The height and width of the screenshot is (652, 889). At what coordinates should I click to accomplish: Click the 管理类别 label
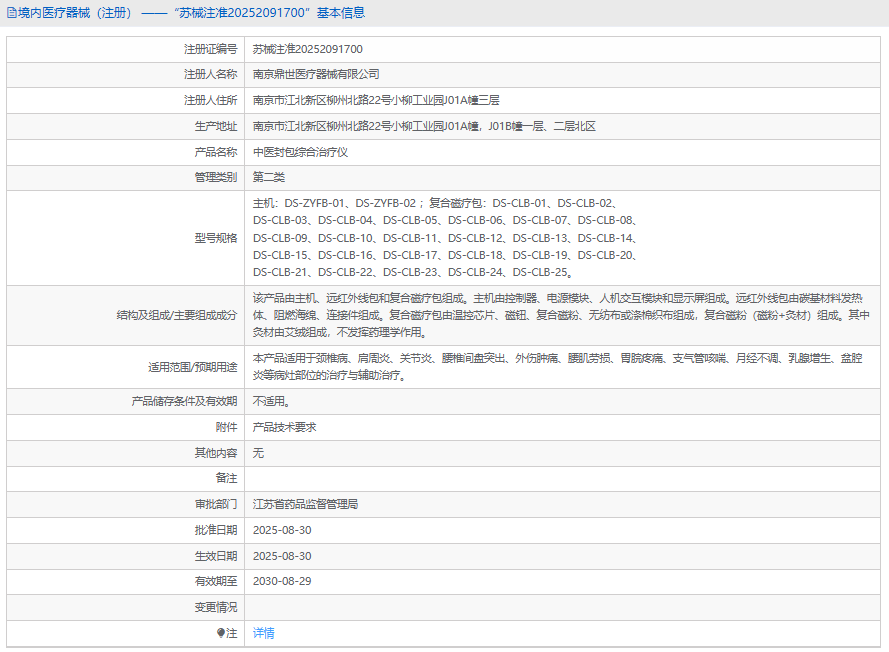[215, 177]
